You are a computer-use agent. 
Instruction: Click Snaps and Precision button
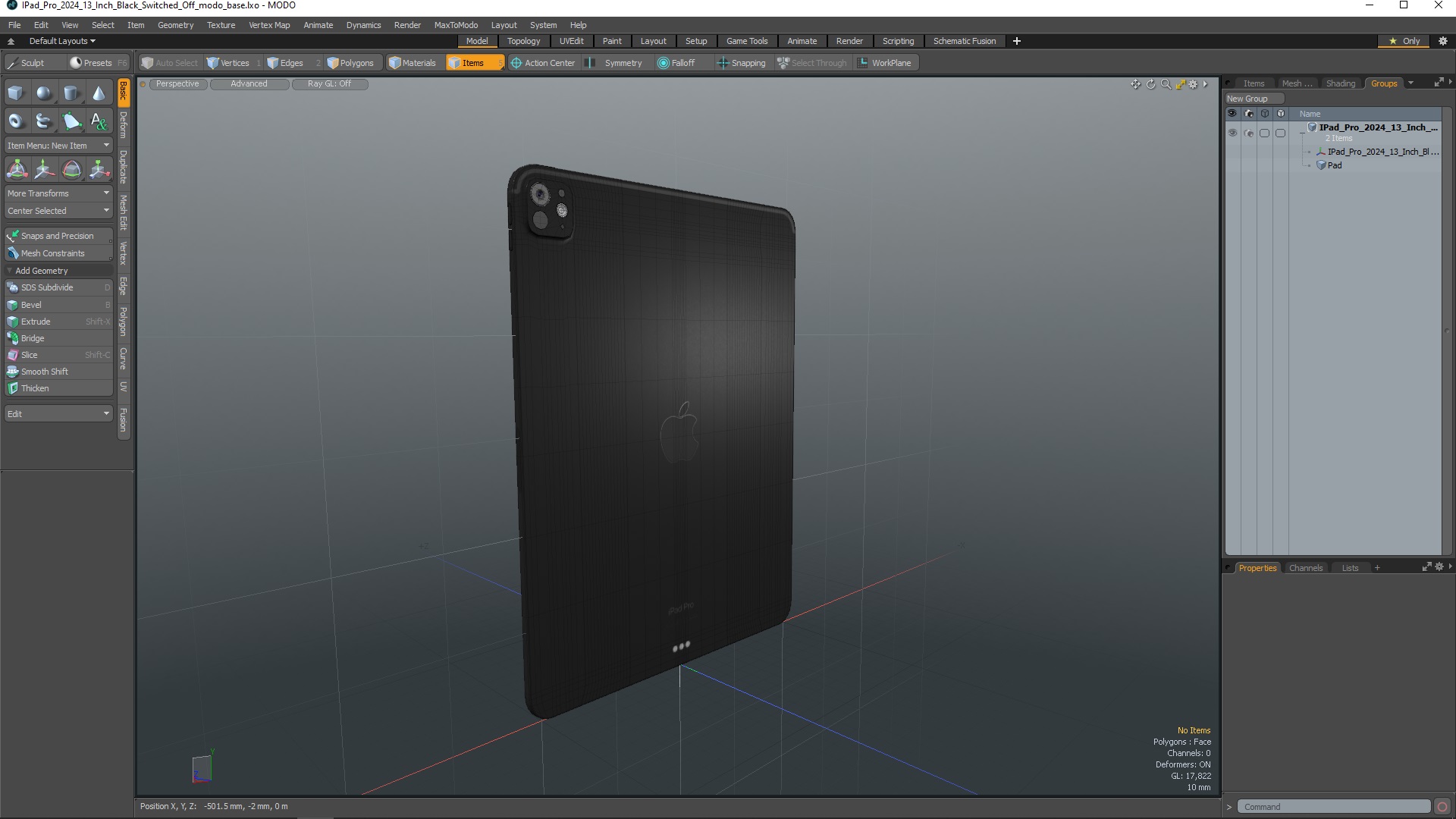[58, 236]
